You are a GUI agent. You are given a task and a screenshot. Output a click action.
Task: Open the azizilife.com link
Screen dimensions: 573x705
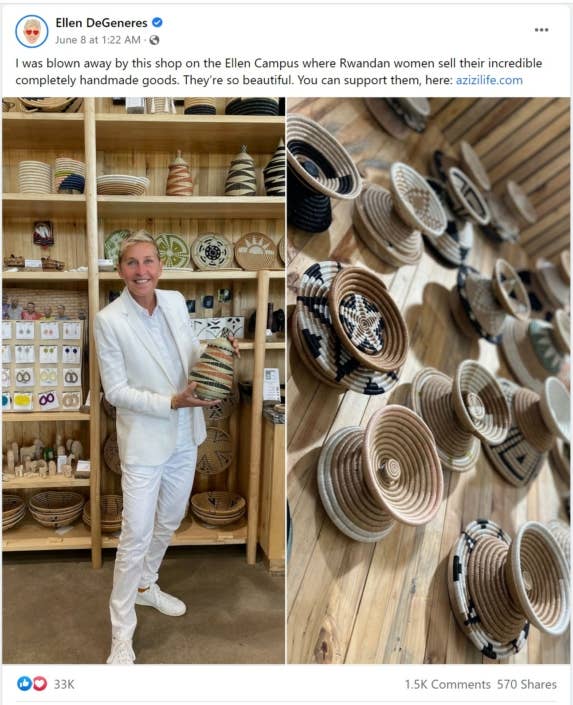click(489, 80)
